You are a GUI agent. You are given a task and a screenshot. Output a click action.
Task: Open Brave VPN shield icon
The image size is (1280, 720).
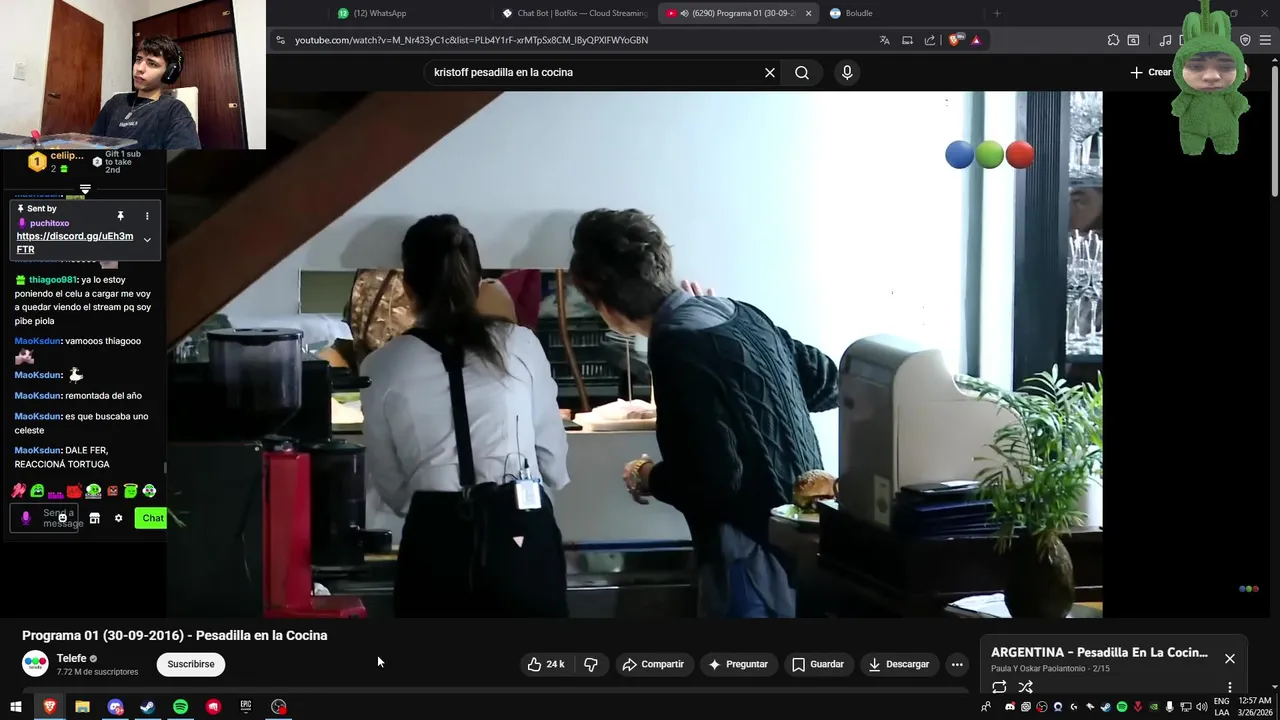tap(1245, 40)
